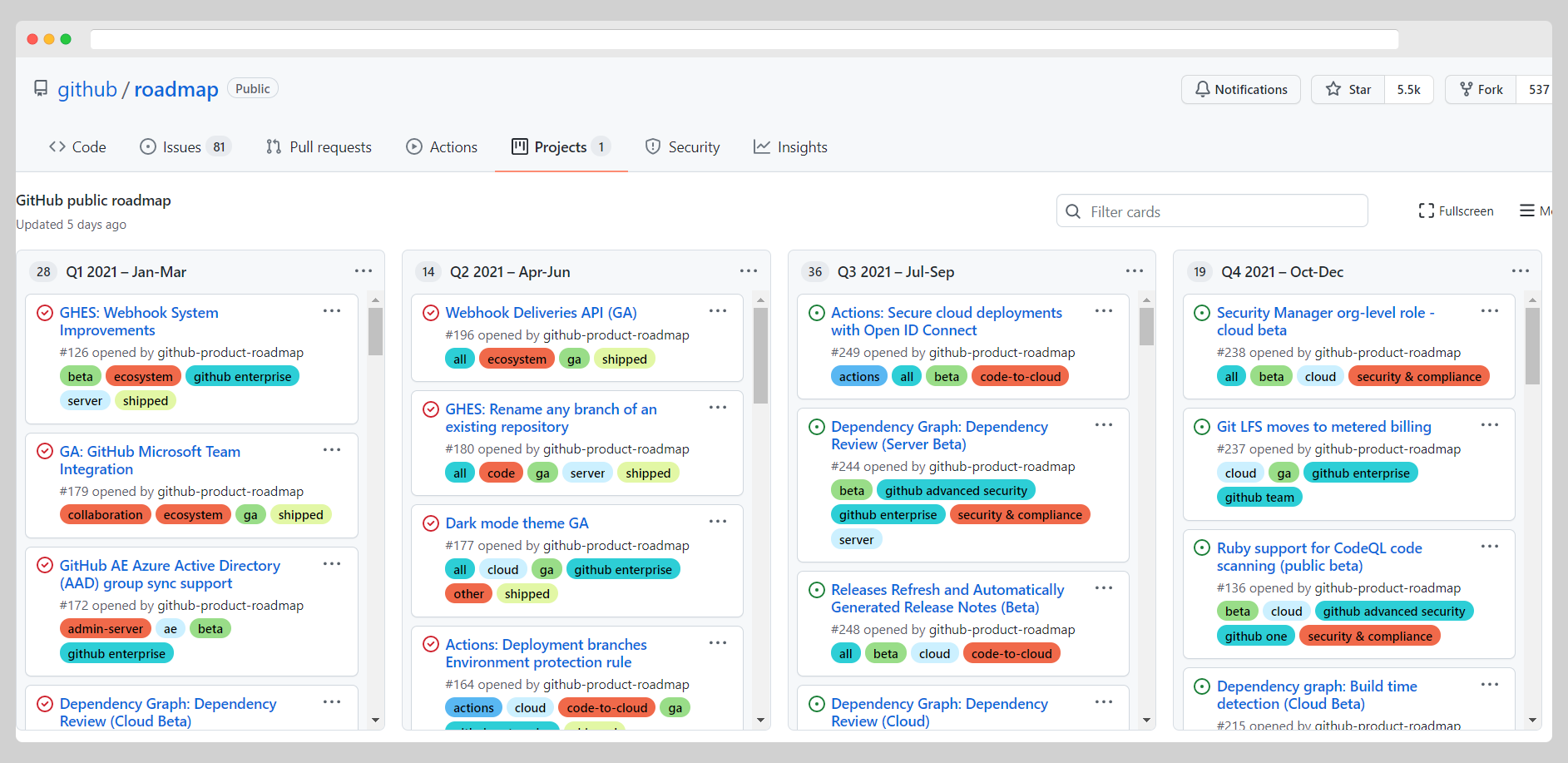
Task: Click open-issue icon on Releases Refresh card
Action: click(817, 590)
